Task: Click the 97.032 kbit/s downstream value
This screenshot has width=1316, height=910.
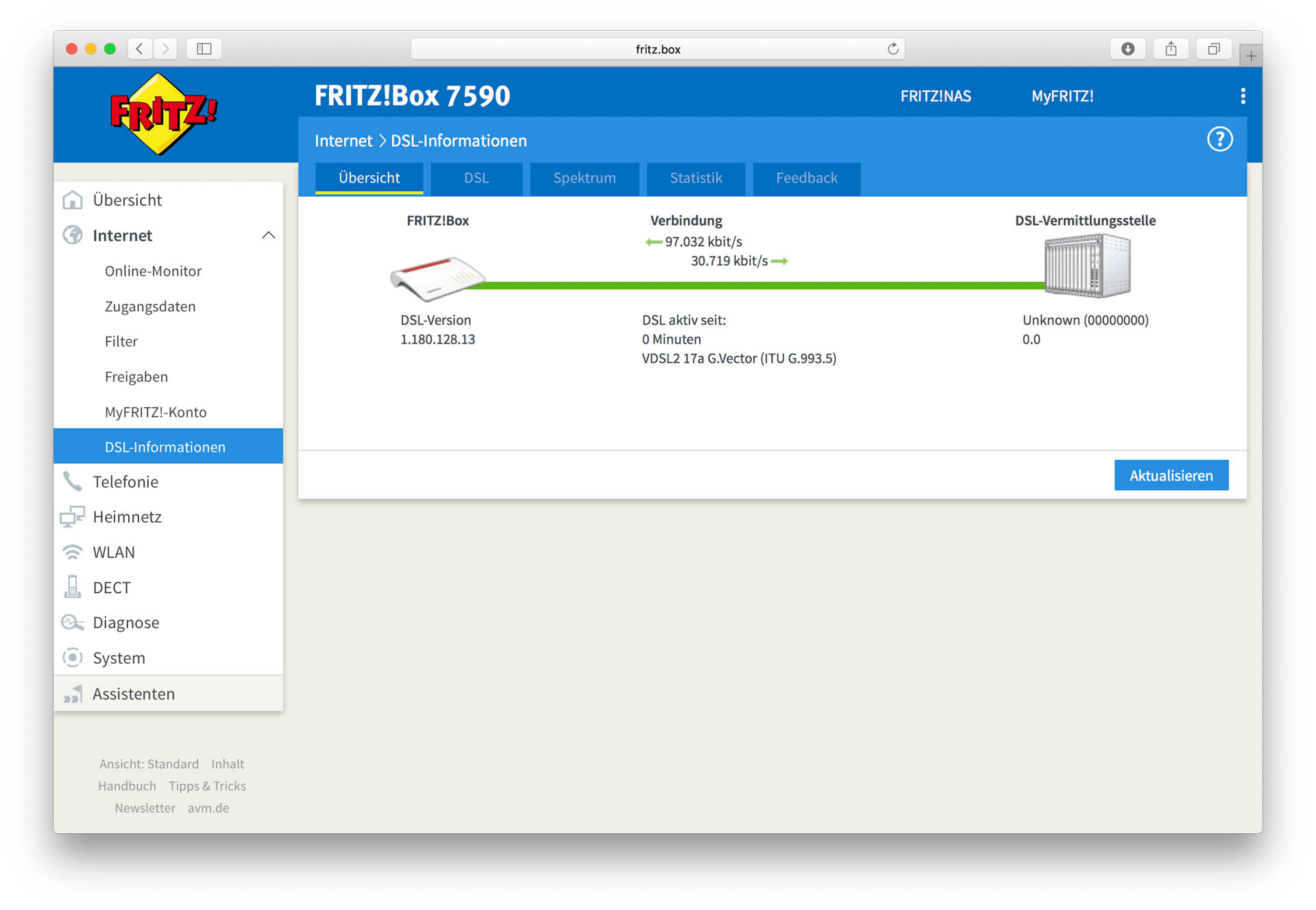Action: [x=703, y=241]
